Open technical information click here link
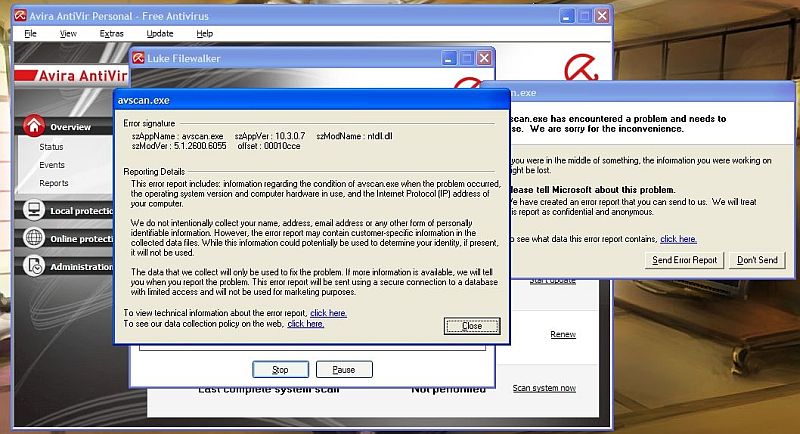800x434 pixels. 328,313
